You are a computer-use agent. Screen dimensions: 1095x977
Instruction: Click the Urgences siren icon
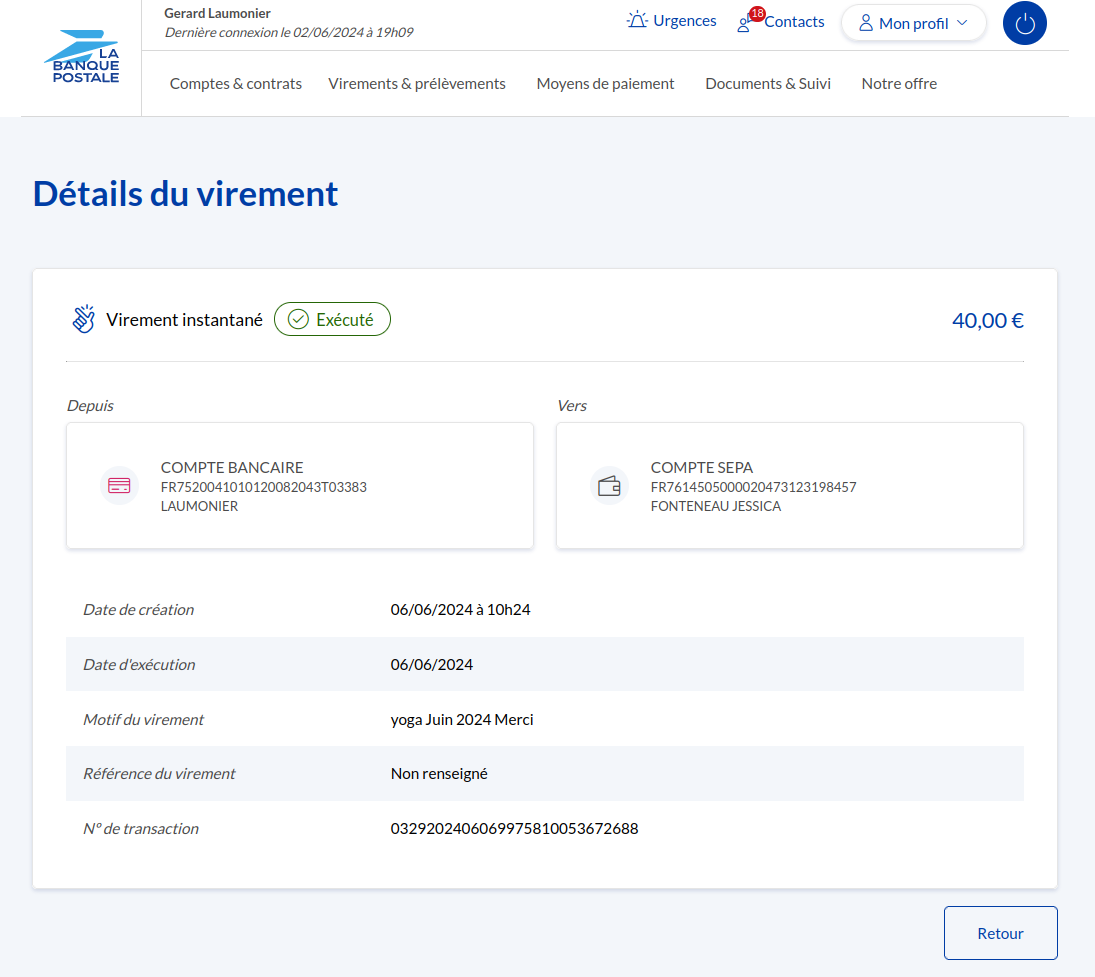[x=637, y=21]
